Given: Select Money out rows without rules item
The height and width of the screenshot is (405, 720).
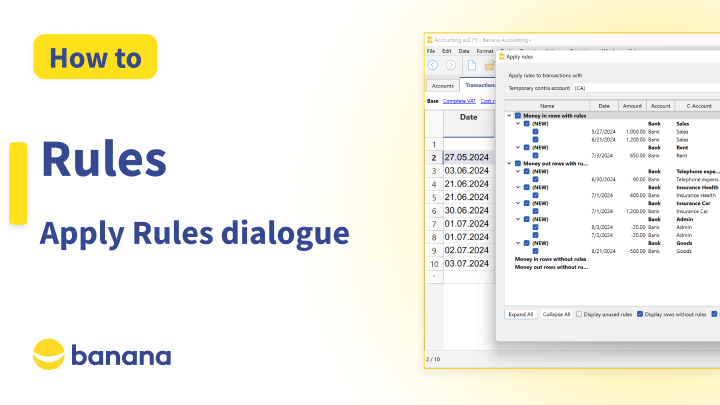Looking at the screenshot, I should tap(551, 267).
